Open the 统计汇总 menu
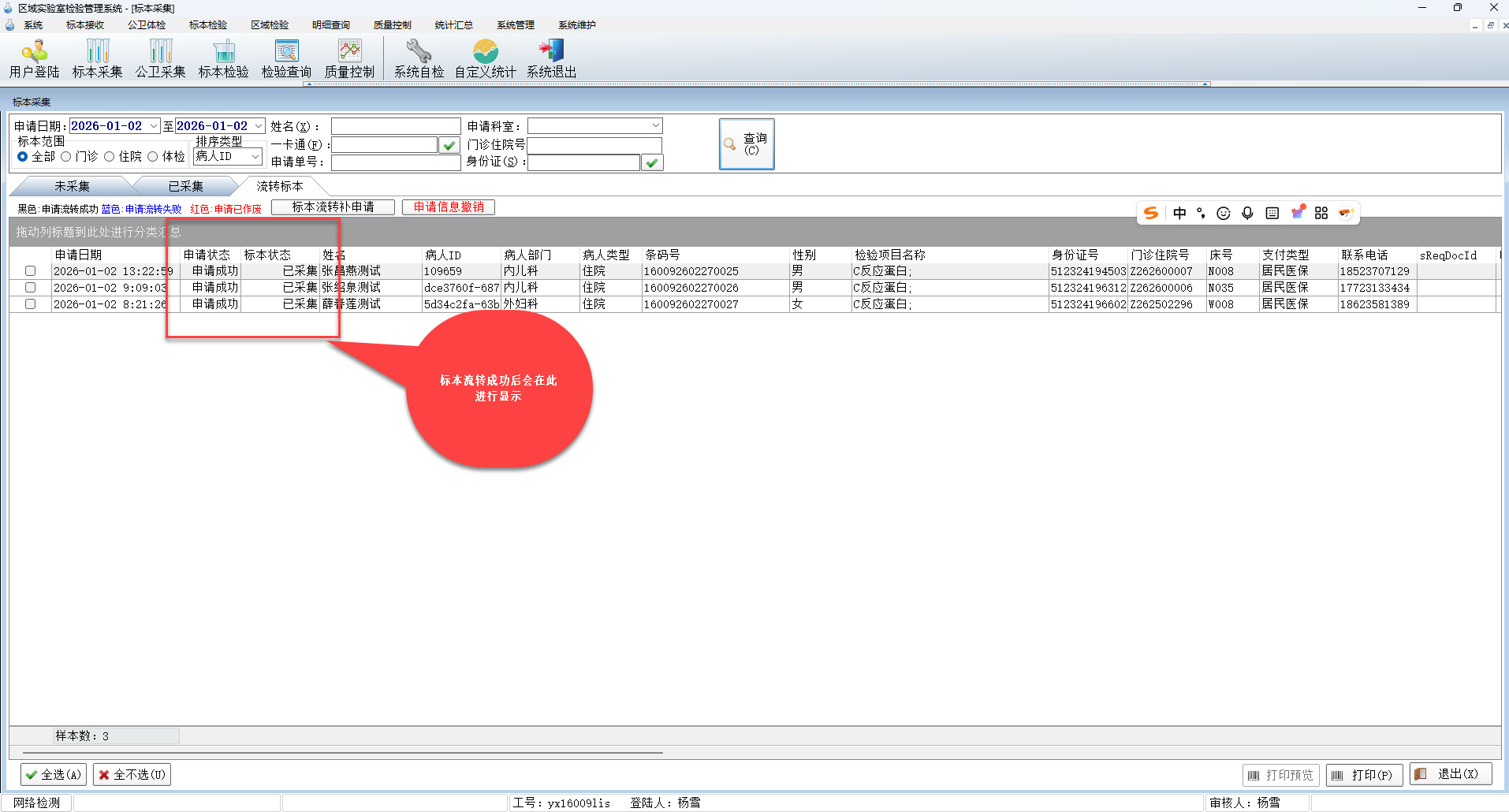 [453, 25]
